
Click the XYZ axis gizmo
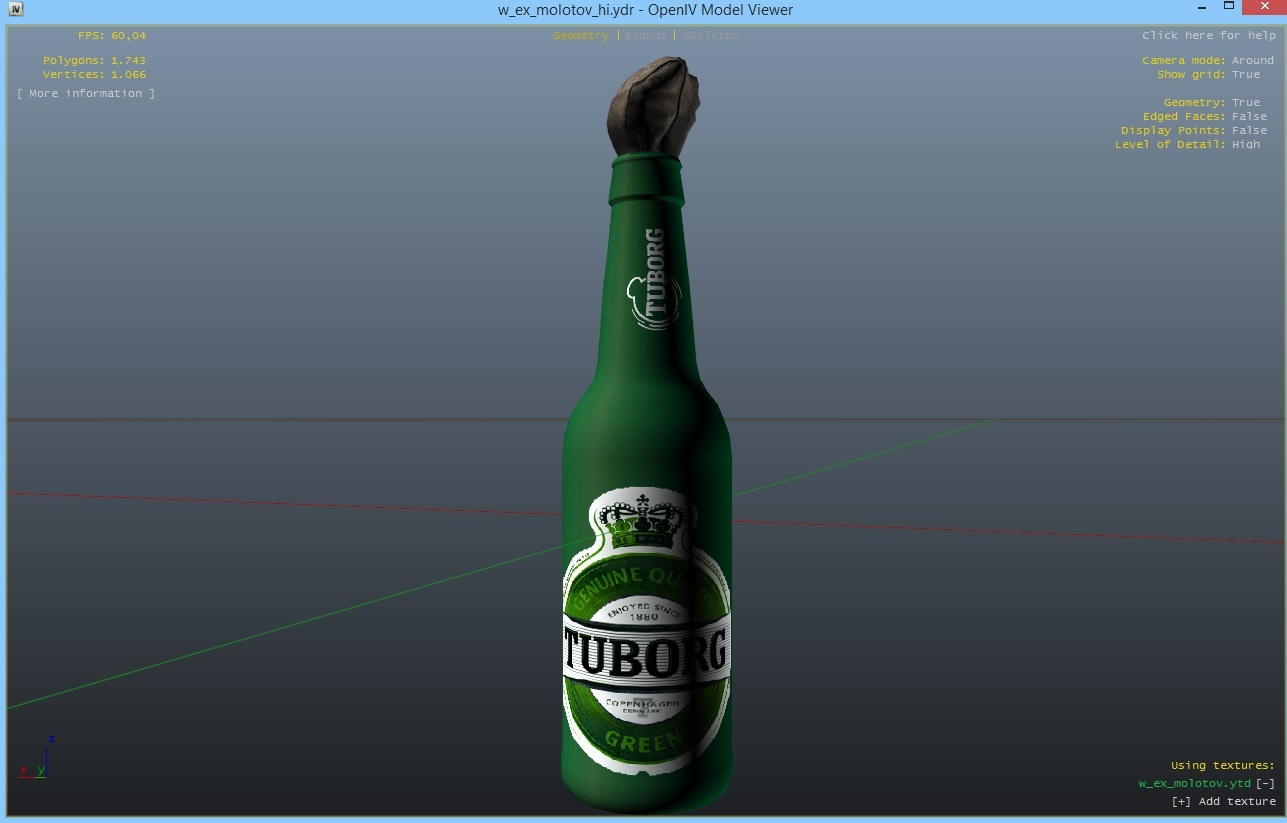36,757
